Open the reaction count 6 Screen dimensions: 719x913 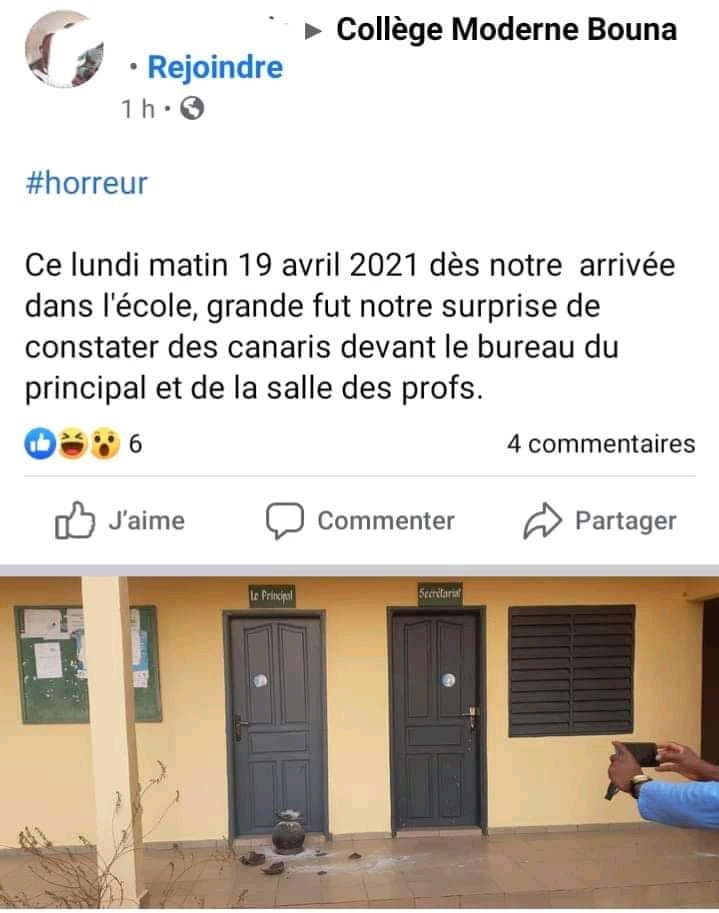click(x=135, y=444)
